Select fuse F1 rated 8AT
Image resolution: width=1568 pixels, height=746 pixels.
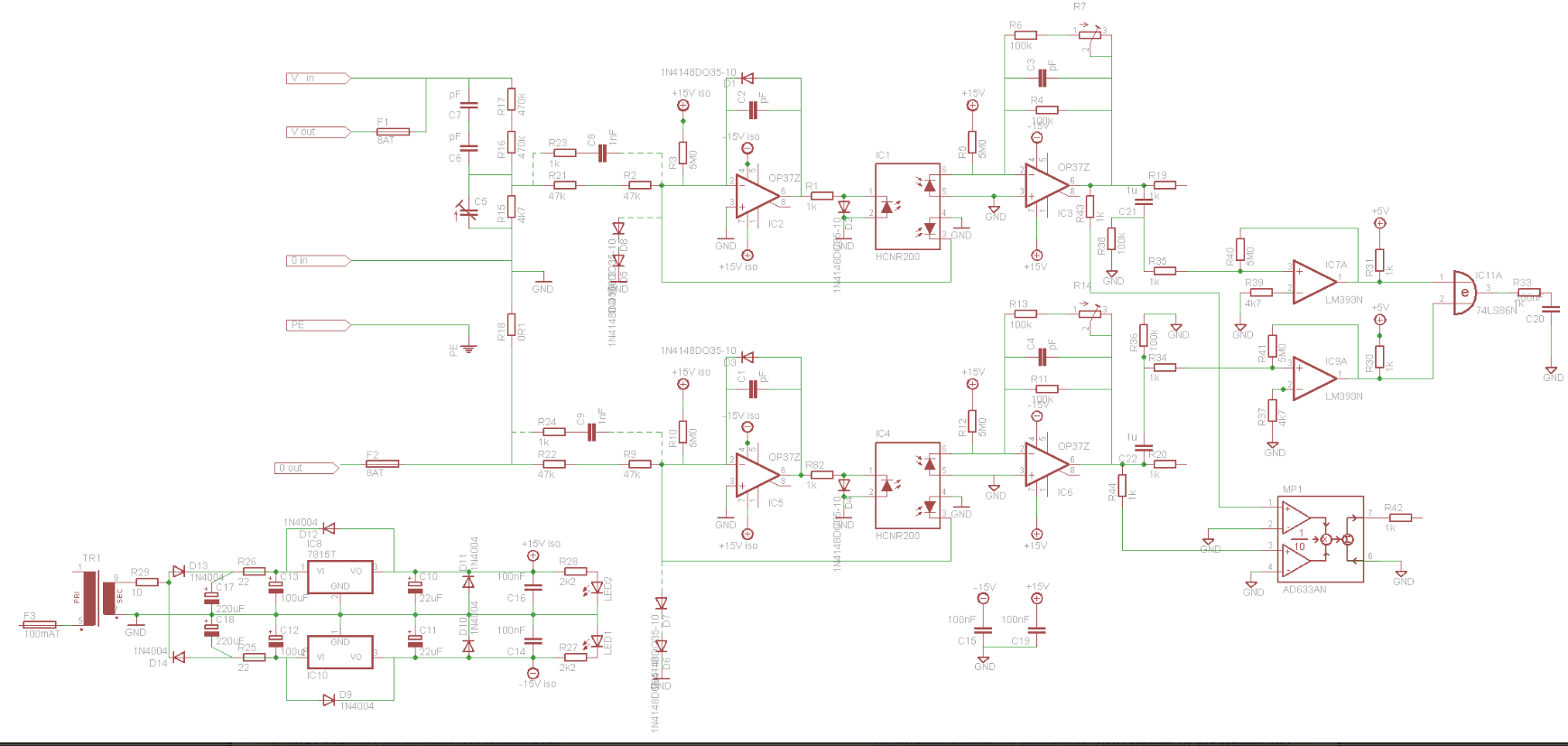click(393, 132)
